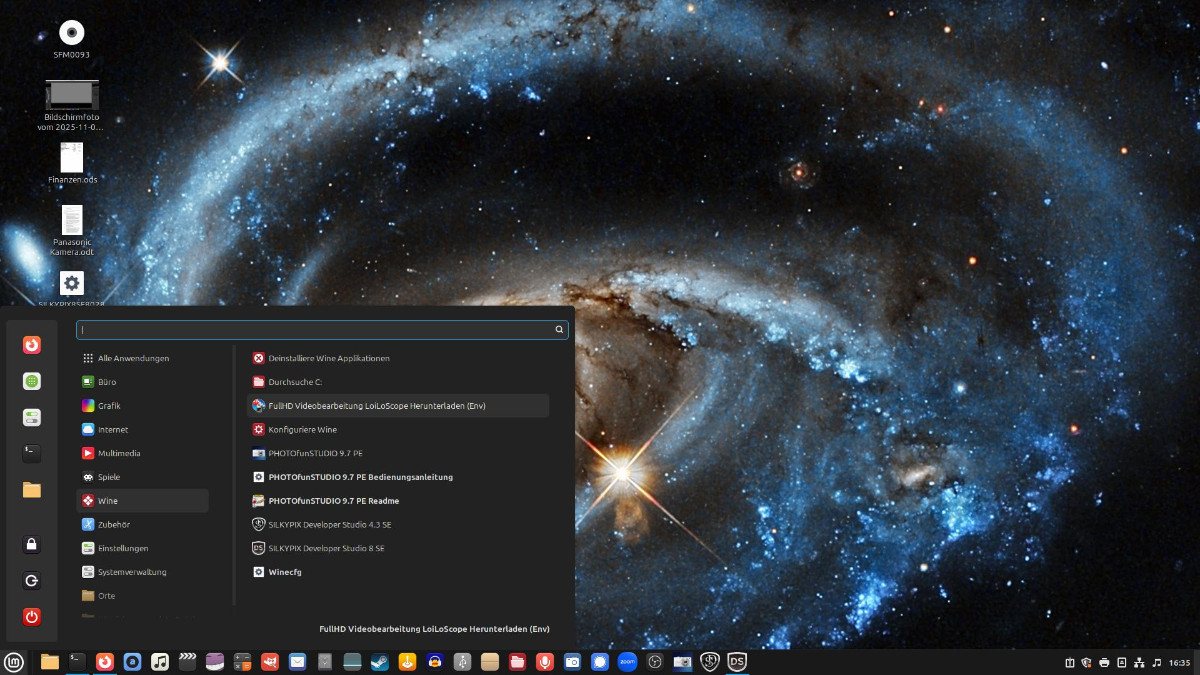Screen dimensions: 1200x675
Task: Launch SILKYPIX Developer Studio 8 SE
Action: click(x=326, y=548)
